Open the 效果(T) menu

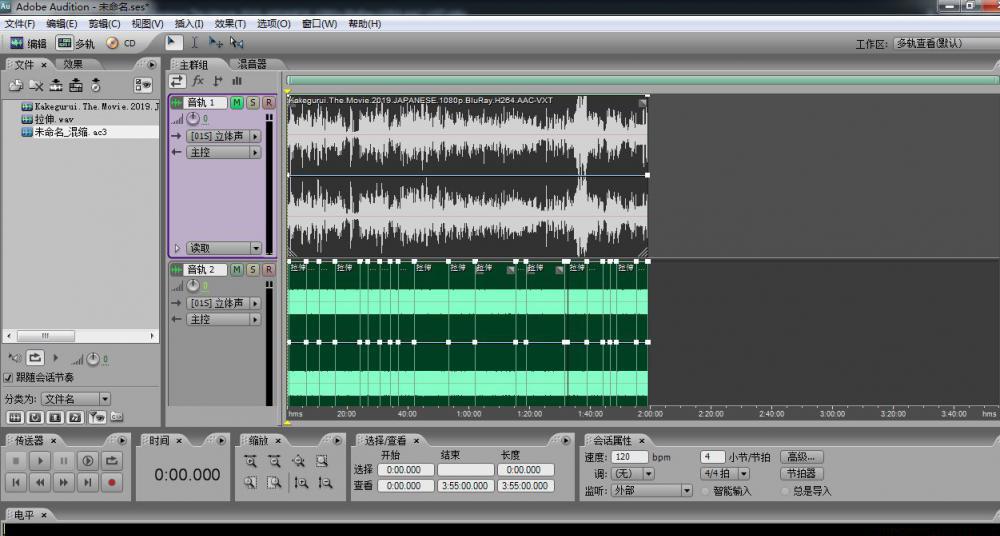point(230,24)
